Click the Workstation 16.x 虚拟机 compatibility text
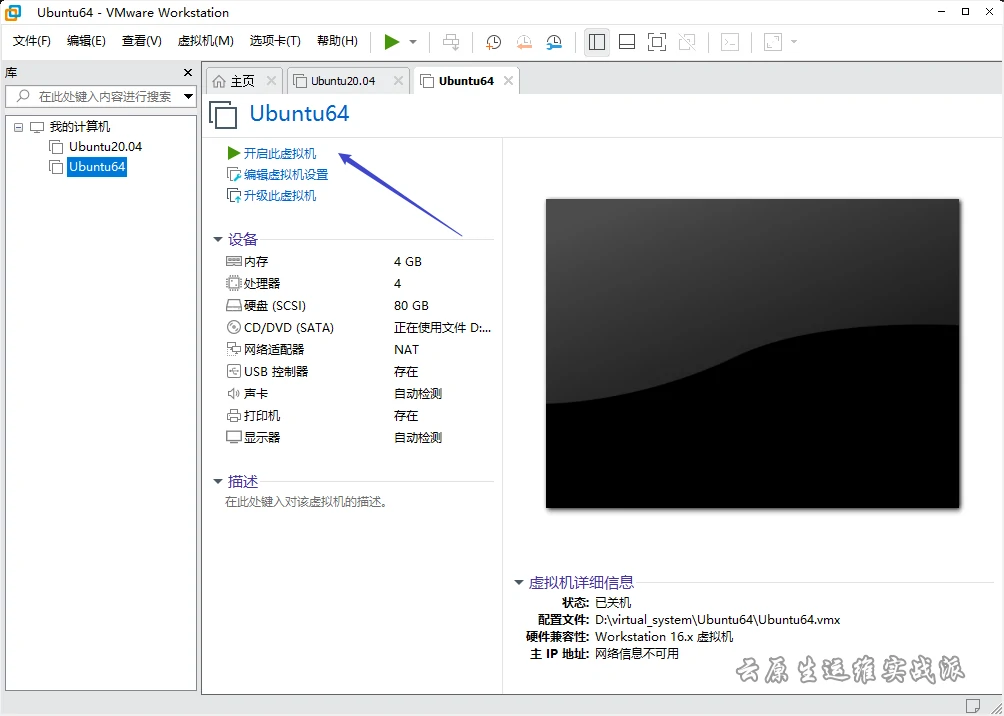The width and height of the screenshot is (1004, 716). (664, 637)
